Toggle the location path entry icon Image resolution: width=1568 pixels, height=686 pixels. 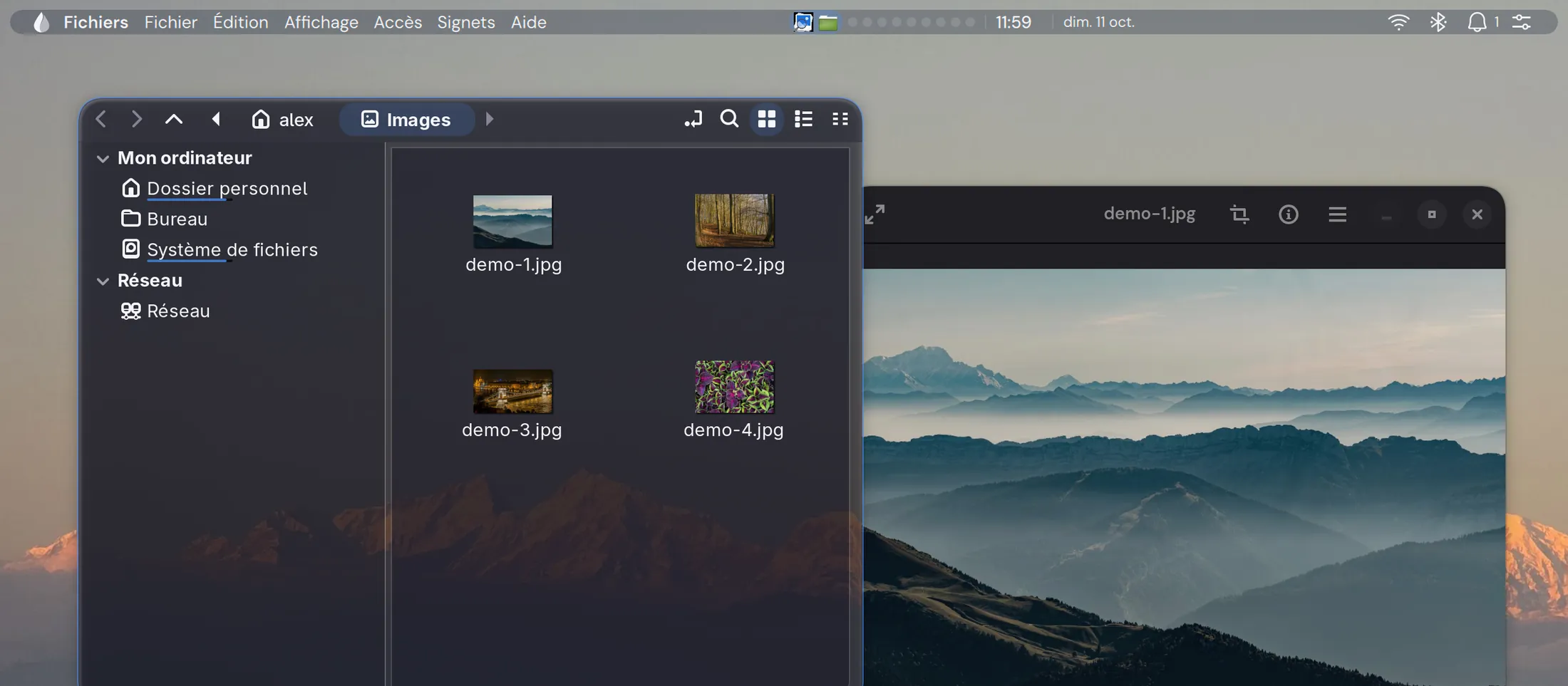[x=693, y=119]
